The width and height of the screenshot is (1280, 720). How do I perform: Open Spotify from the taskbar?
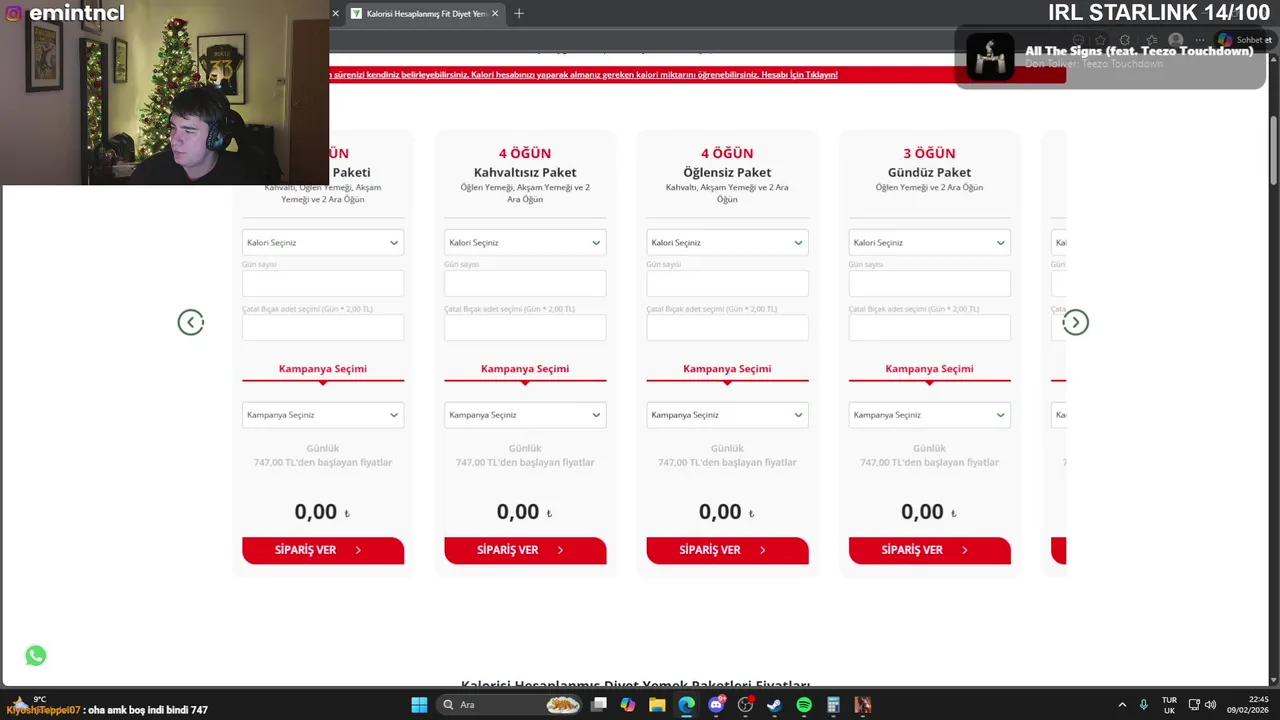click(804, 705)
